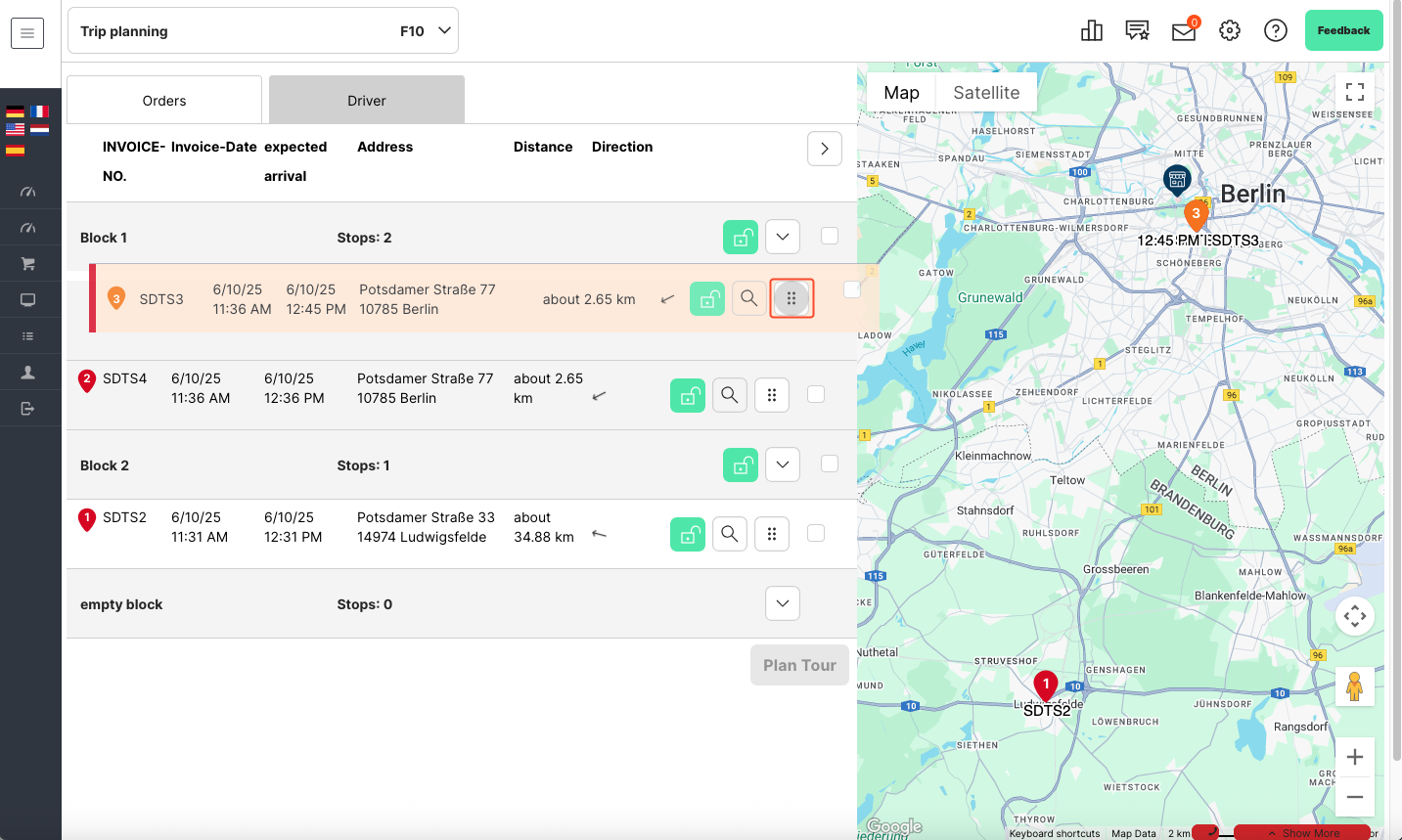Image resolution: width=1402 pixels, height=840 pixels.
Task: Toggle the Block 2 lock
Action: [x=741, y=464]
